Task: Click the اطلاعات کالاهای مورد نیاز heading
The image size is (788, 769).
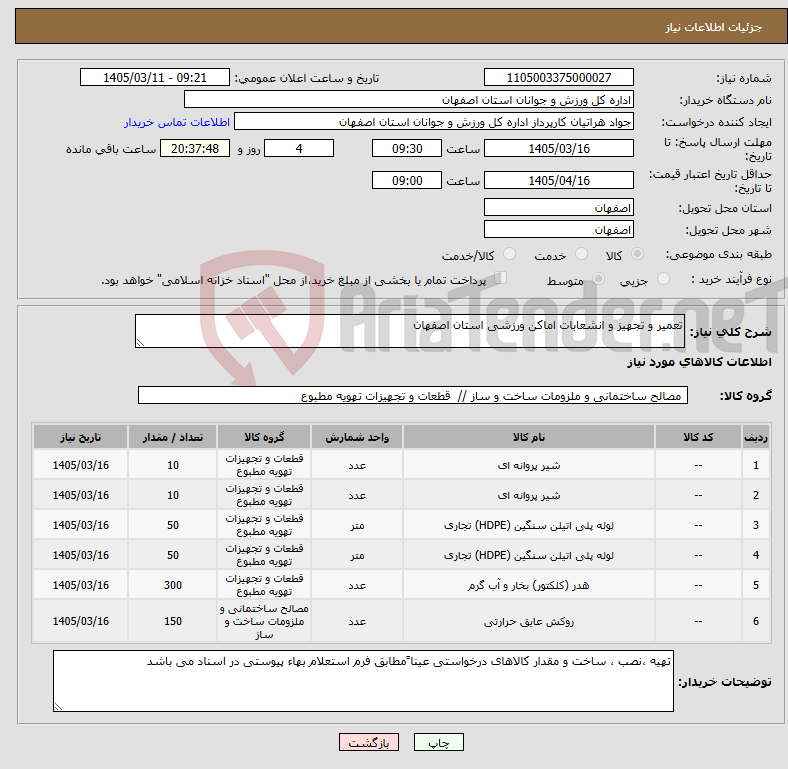Action: (x=699, y=362)
